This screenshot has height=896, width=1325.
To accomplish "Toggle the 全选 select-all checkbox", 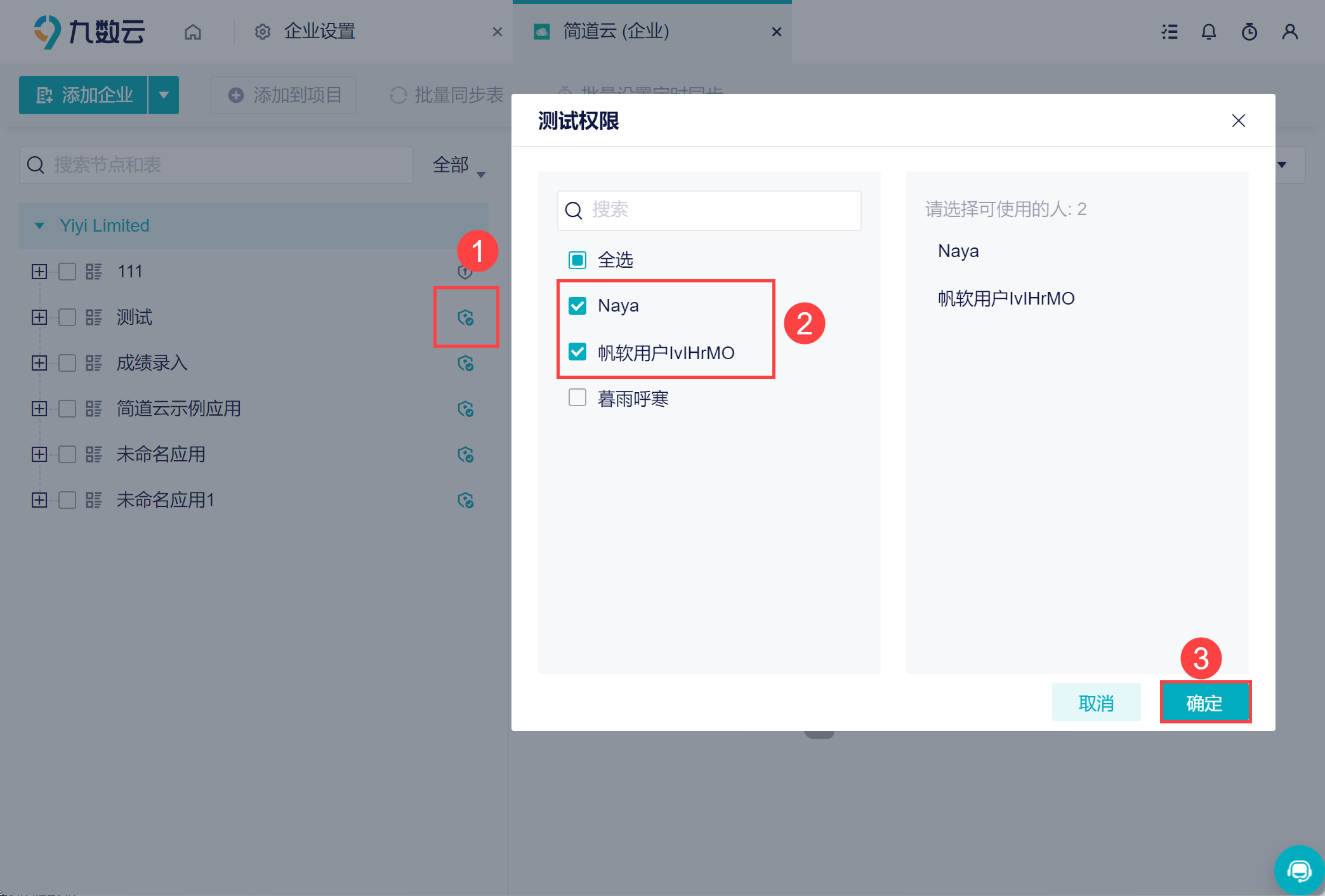I will [x=577, y=260].
